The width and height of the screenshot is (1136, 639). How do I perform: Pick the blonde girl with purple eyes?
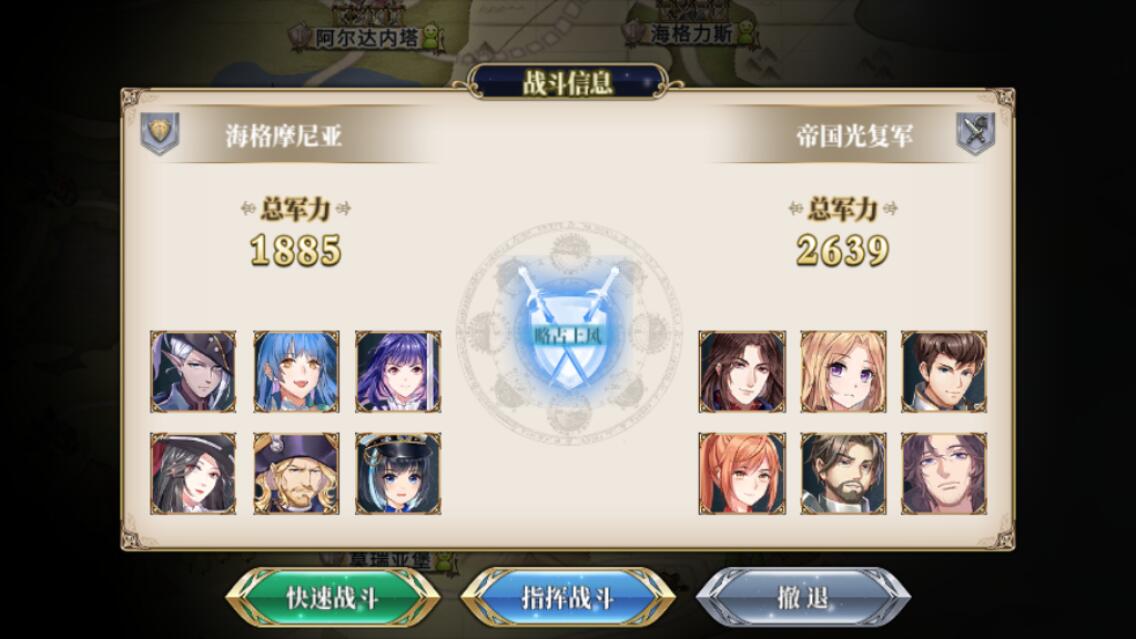843,372
